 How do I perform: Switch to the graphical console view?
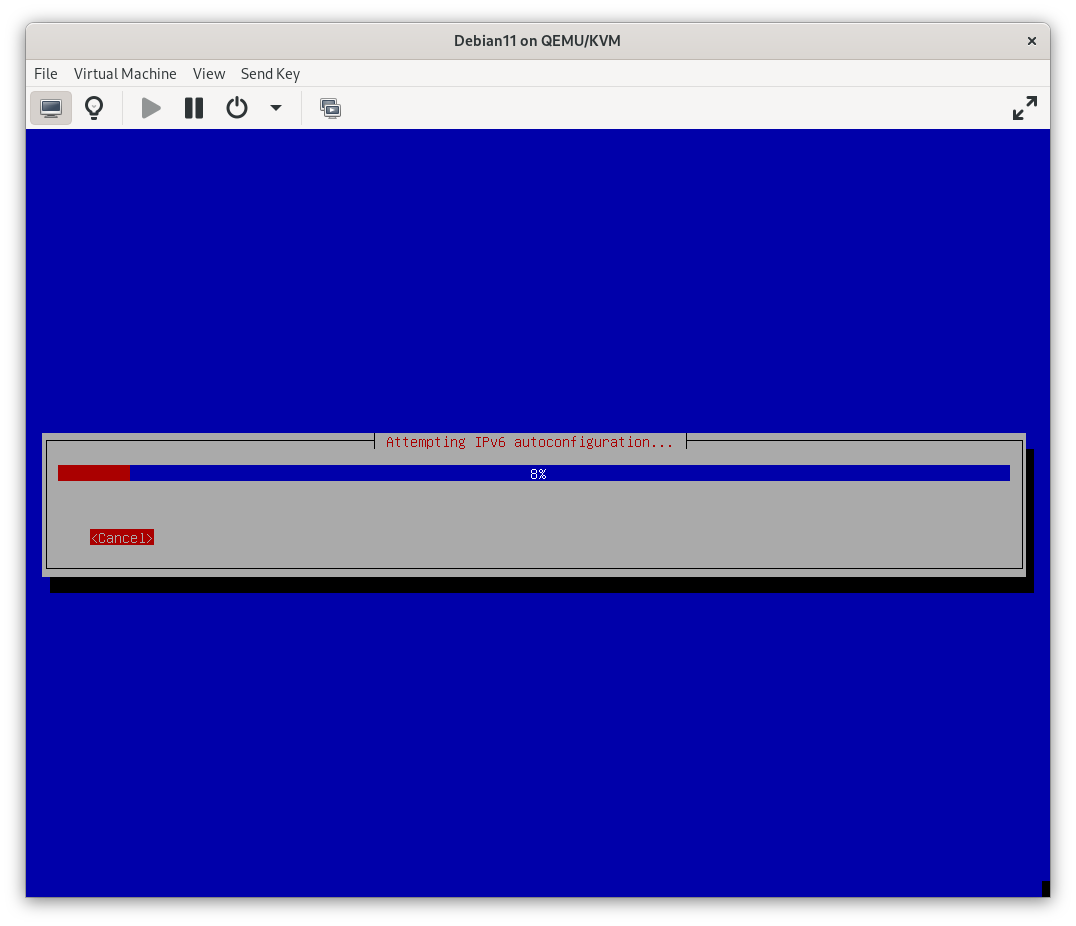[x=50, y=107]
